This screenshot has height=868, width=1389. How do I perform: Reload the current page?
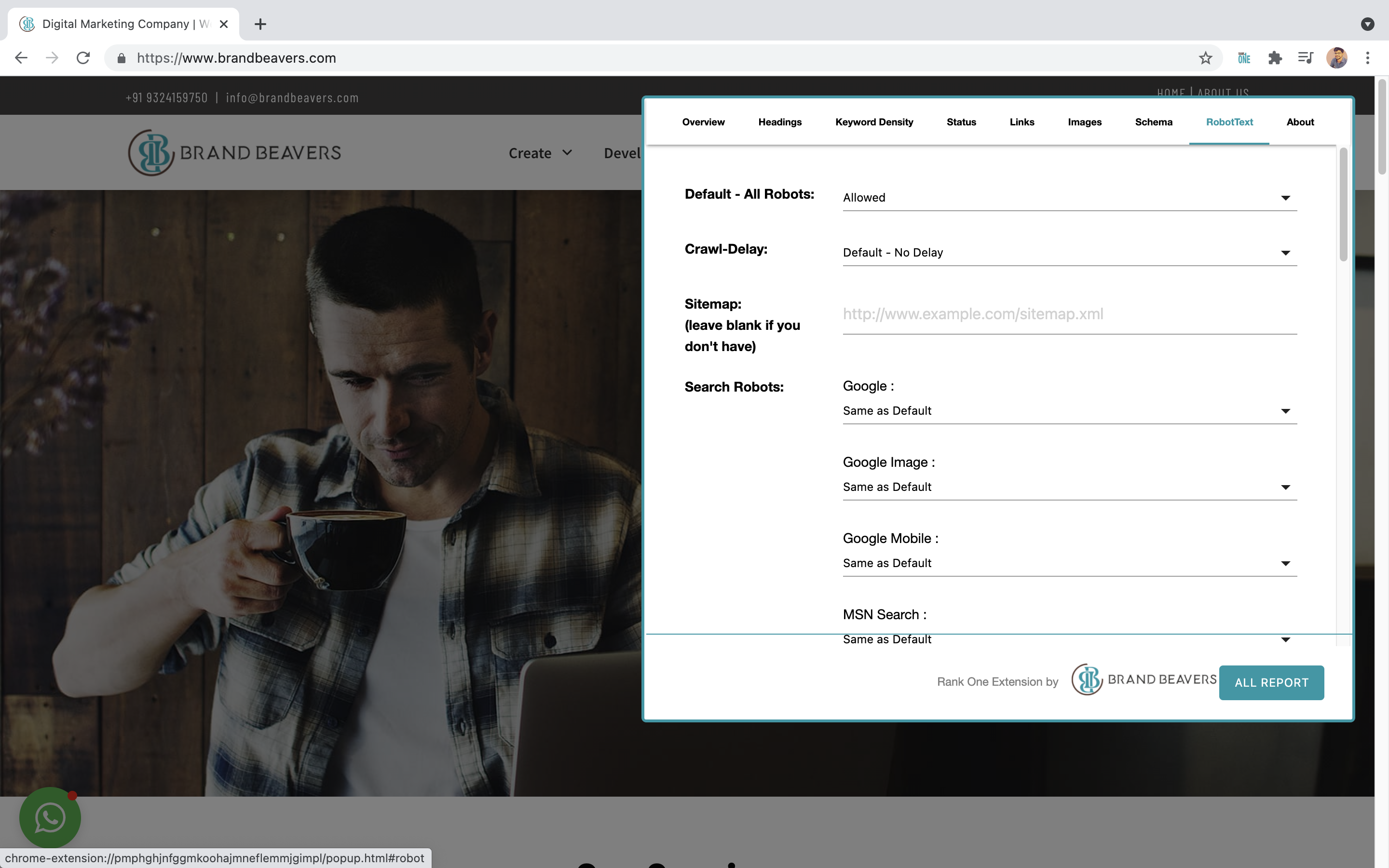[83, 57]
